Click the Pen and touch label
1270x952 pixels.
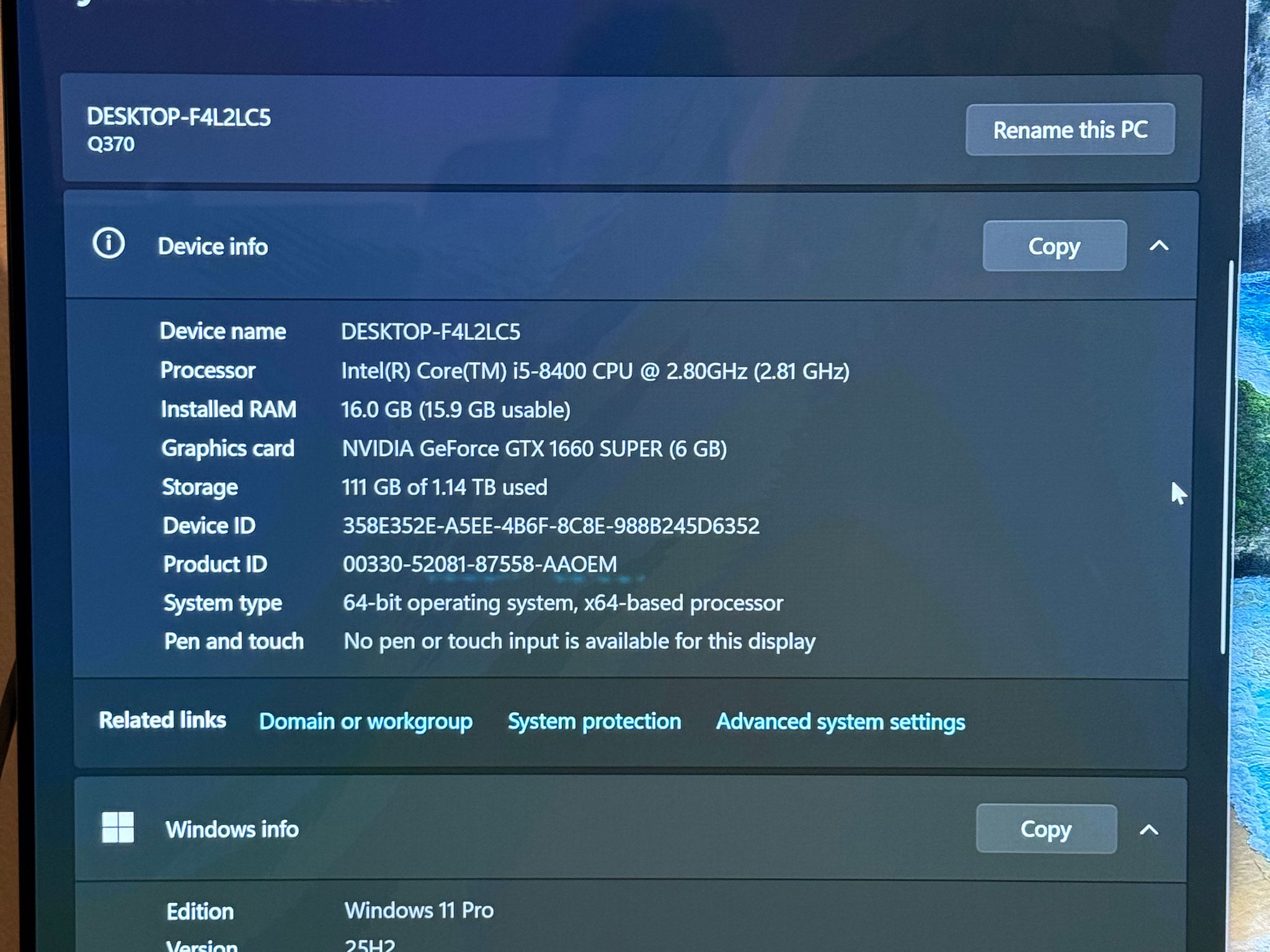click(x=234, y=641)
